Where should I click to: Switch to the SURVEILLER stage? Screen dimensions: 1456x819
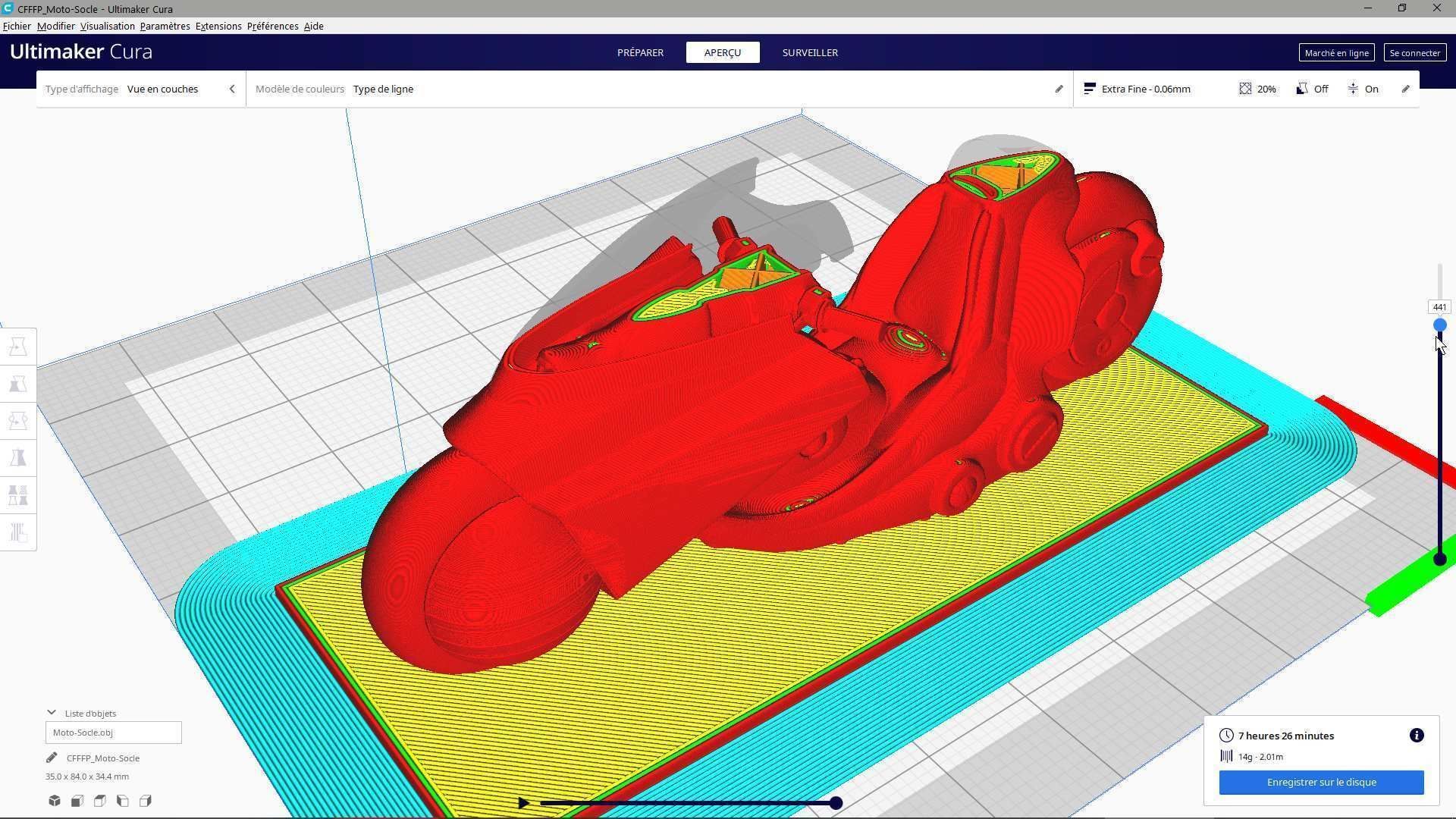pos(810,52)
